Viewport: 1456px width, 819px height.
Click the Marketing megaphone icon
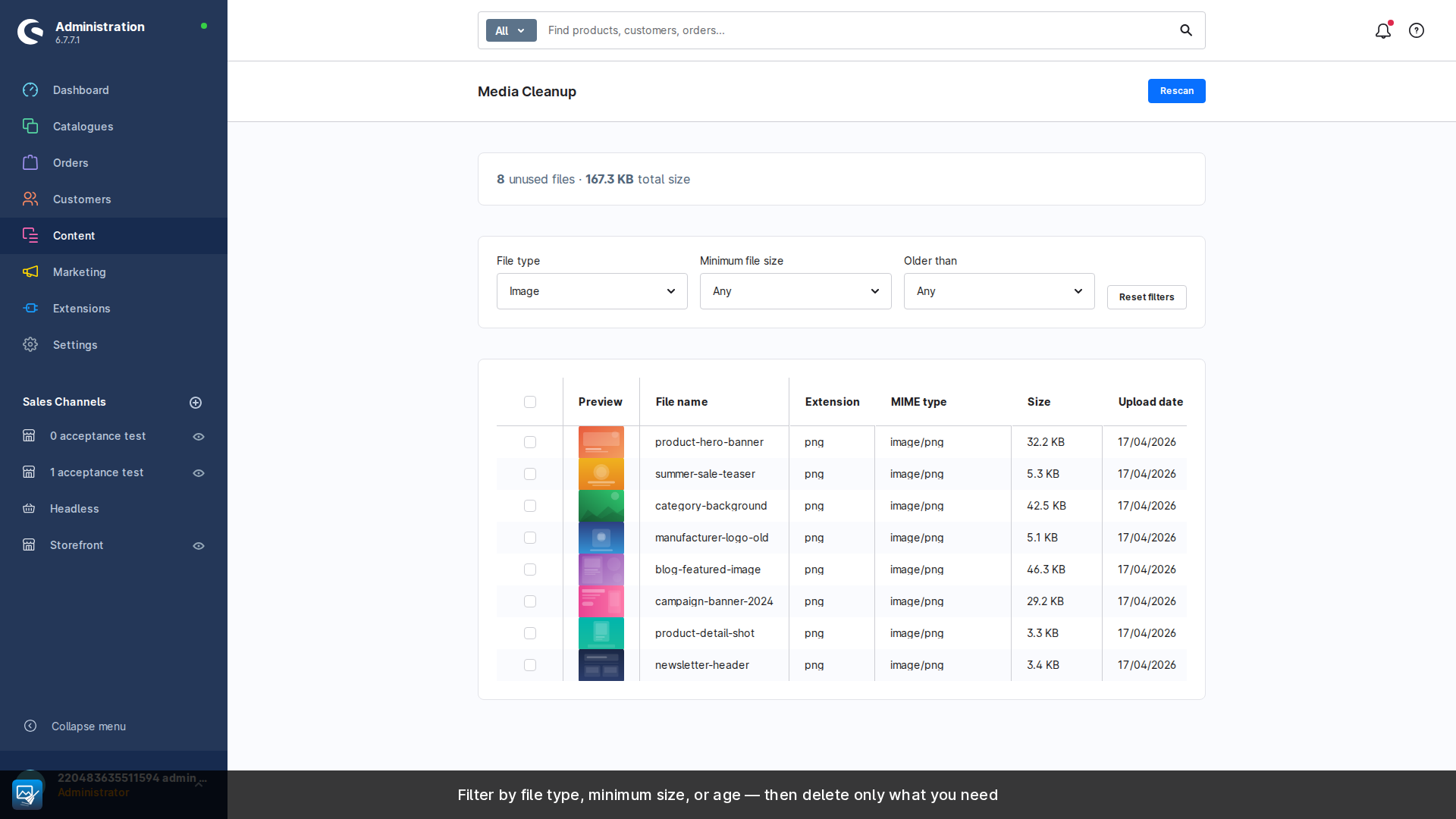click(x=30, y=272)
